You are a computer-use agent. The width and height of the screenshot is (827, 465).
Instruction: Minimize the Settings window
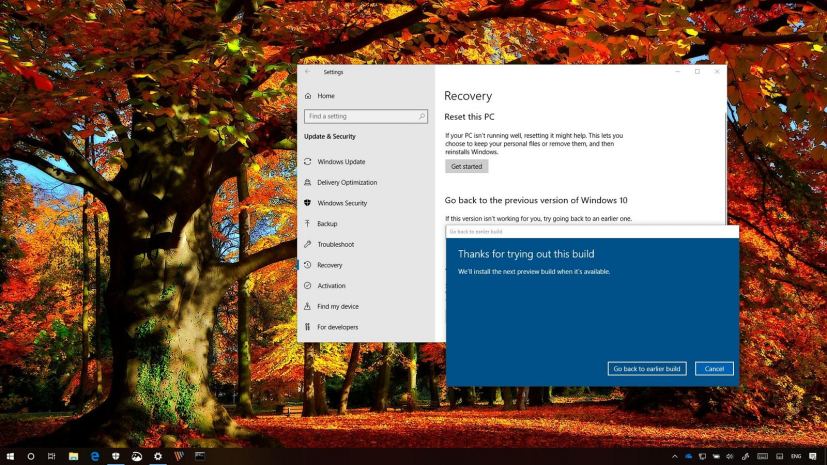point(678,72)
